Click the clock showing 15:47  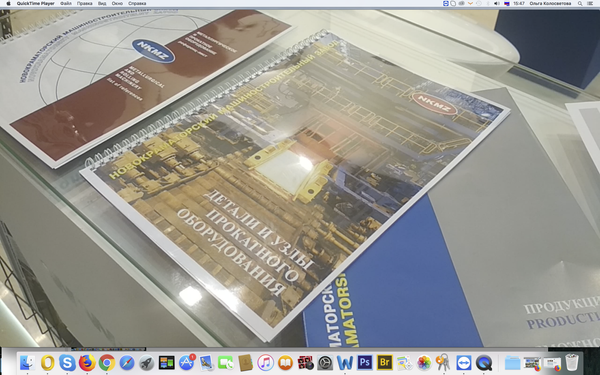(519, 3)
